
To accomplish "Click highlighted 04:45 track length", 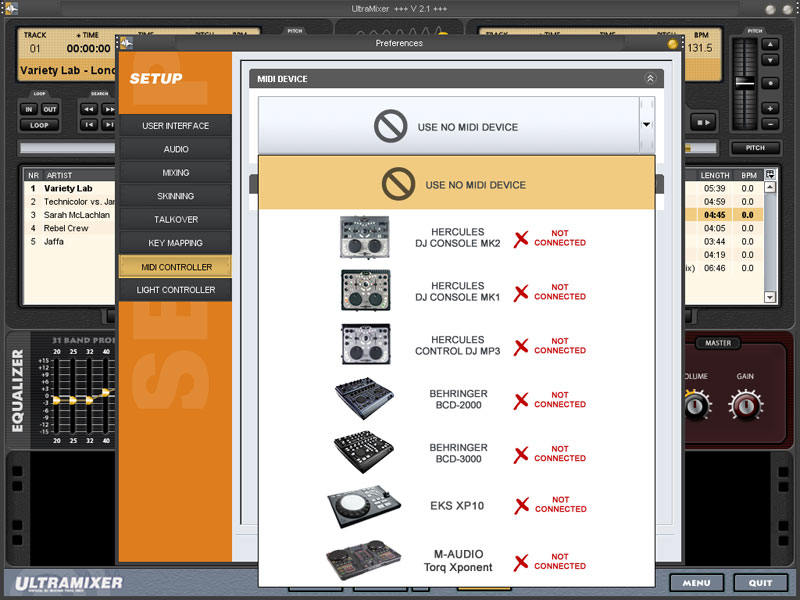I will tap(714, 215).
